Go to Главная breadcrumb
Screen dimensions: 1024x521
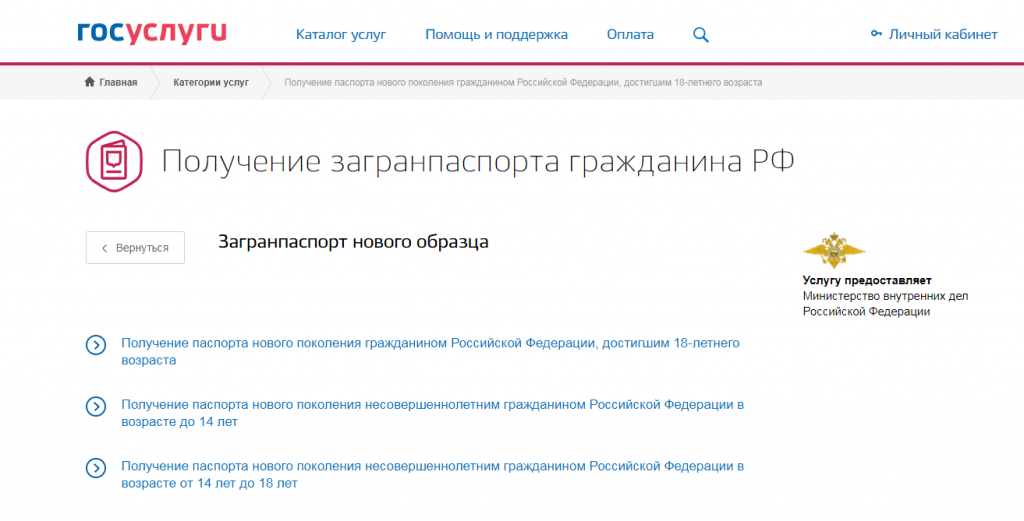[x=118, y=83]
